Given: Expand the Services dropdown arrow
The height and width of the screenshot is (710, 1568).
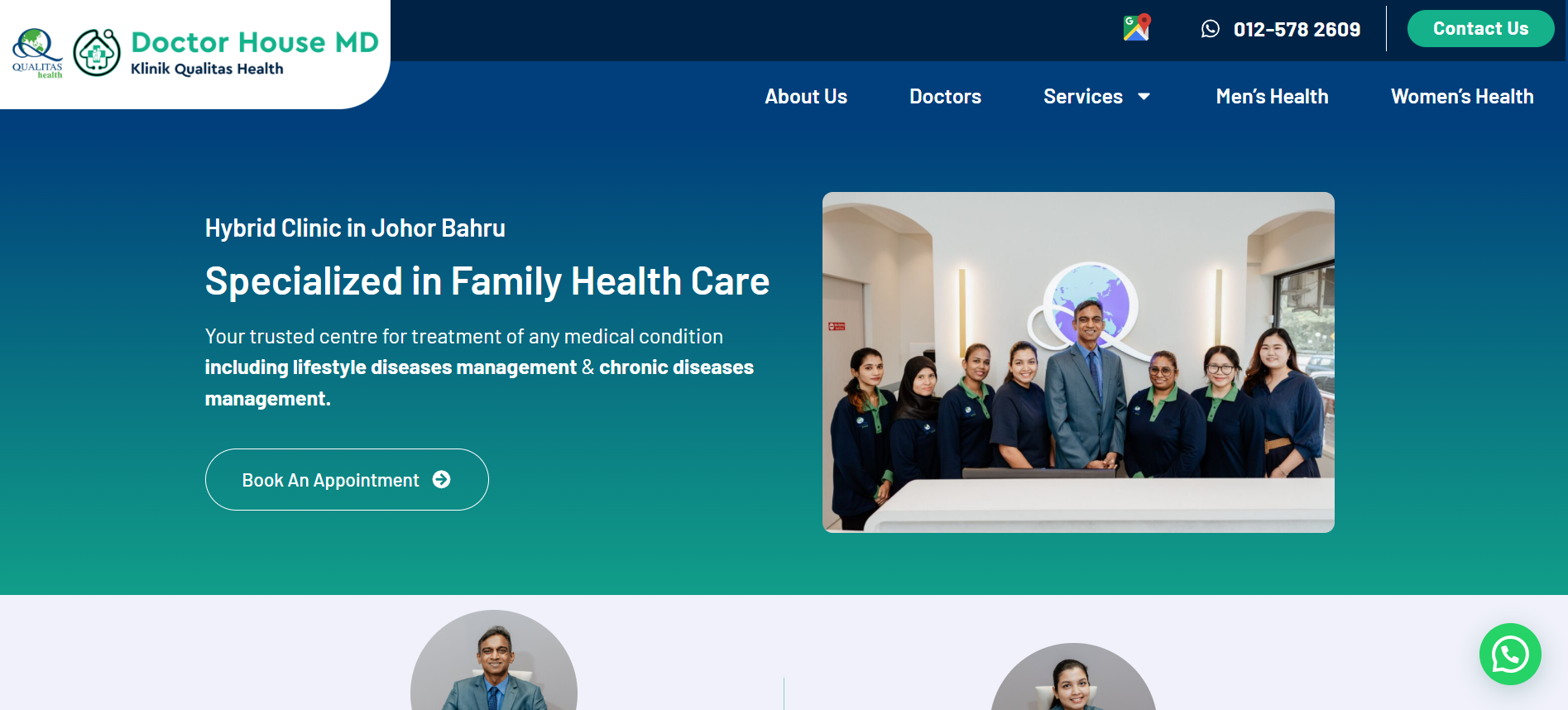Looking at the screenshot, I should pos(1144,97).
